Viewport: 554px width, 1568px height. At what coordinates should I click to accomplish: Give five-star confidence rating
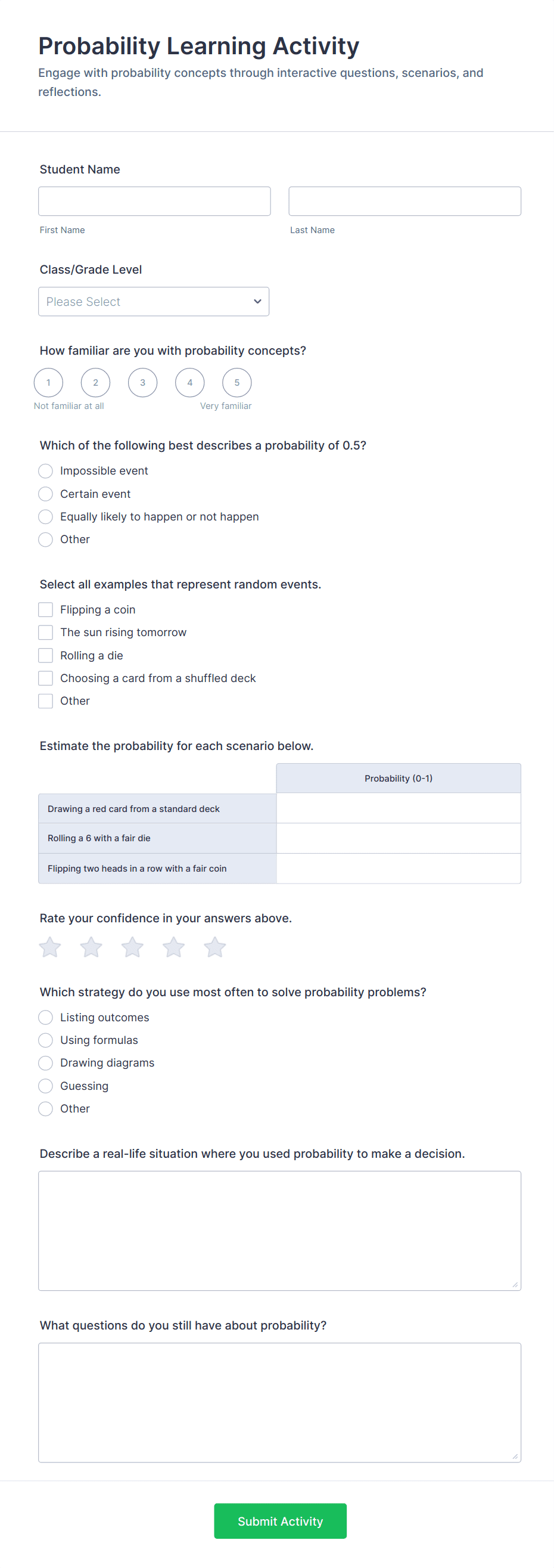click(214, 947)
